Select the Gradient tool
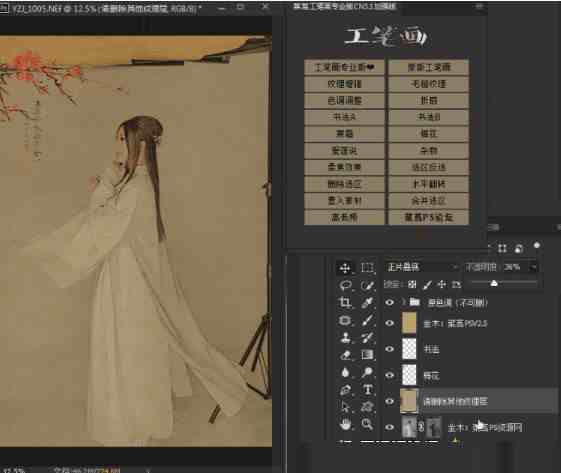This screenshot has width=561, height=473. coord(367,355)
